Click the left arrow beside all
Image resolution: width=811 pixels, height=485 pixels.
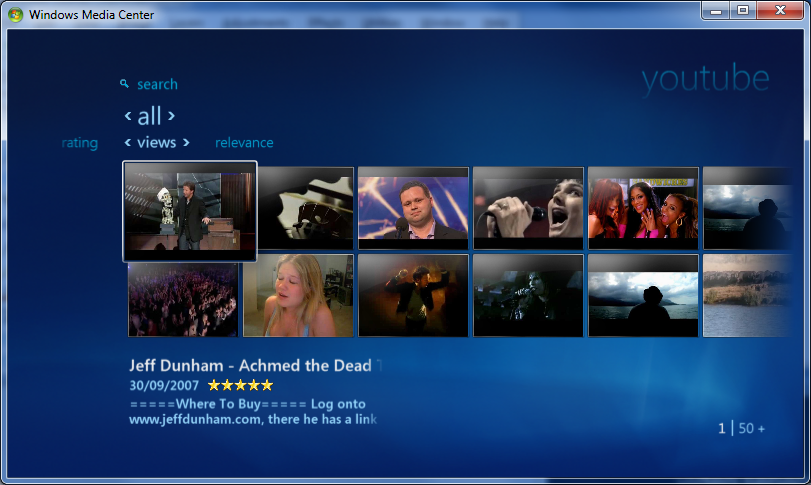[x=128, y=116]
